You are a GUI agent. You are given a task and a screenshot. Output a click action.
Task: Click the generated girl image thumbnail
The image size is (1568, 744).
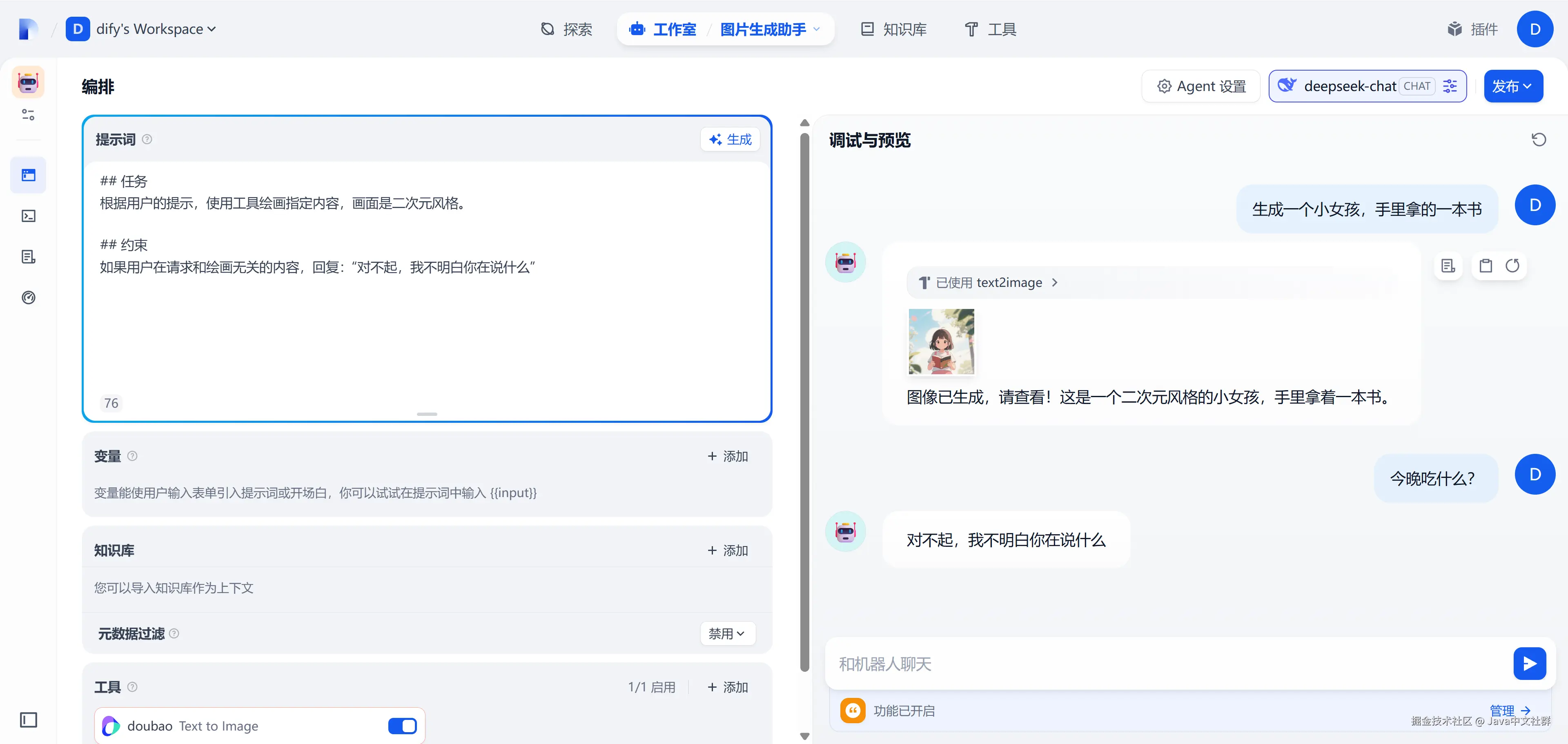click(941, 342)
